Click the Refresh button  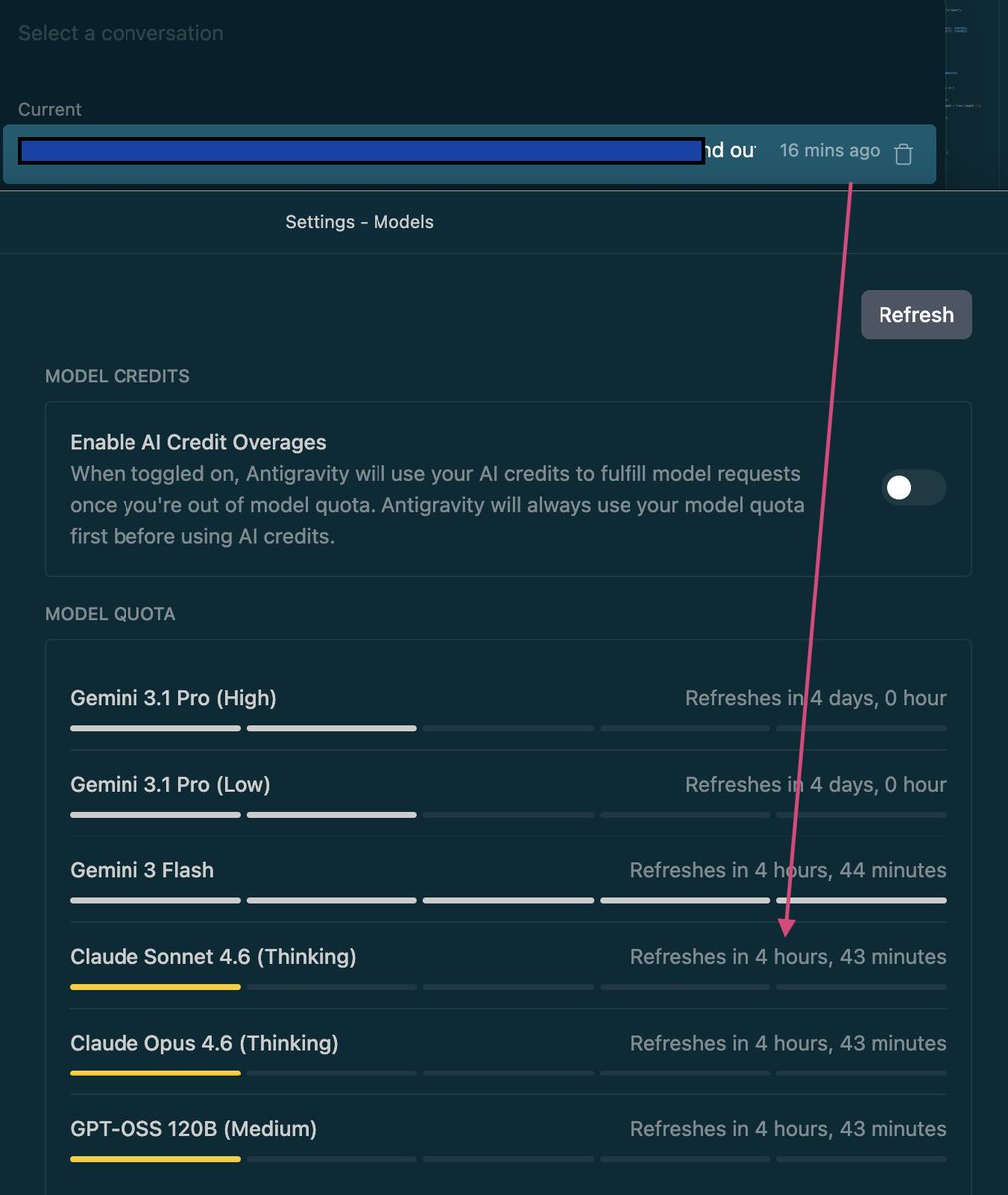[x=916, y=315]
